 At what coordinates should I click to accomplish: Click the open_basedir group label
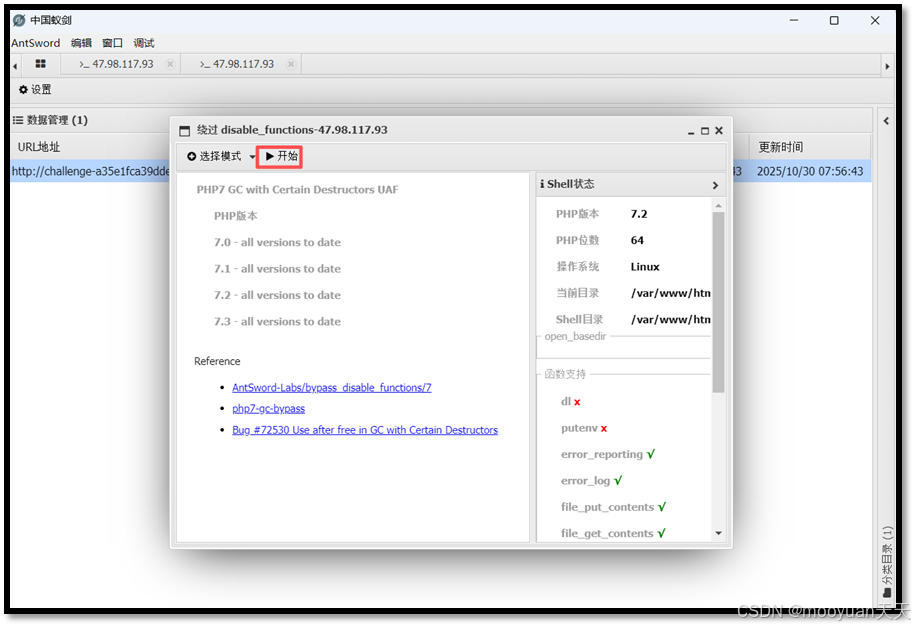(x=575, y=337)
